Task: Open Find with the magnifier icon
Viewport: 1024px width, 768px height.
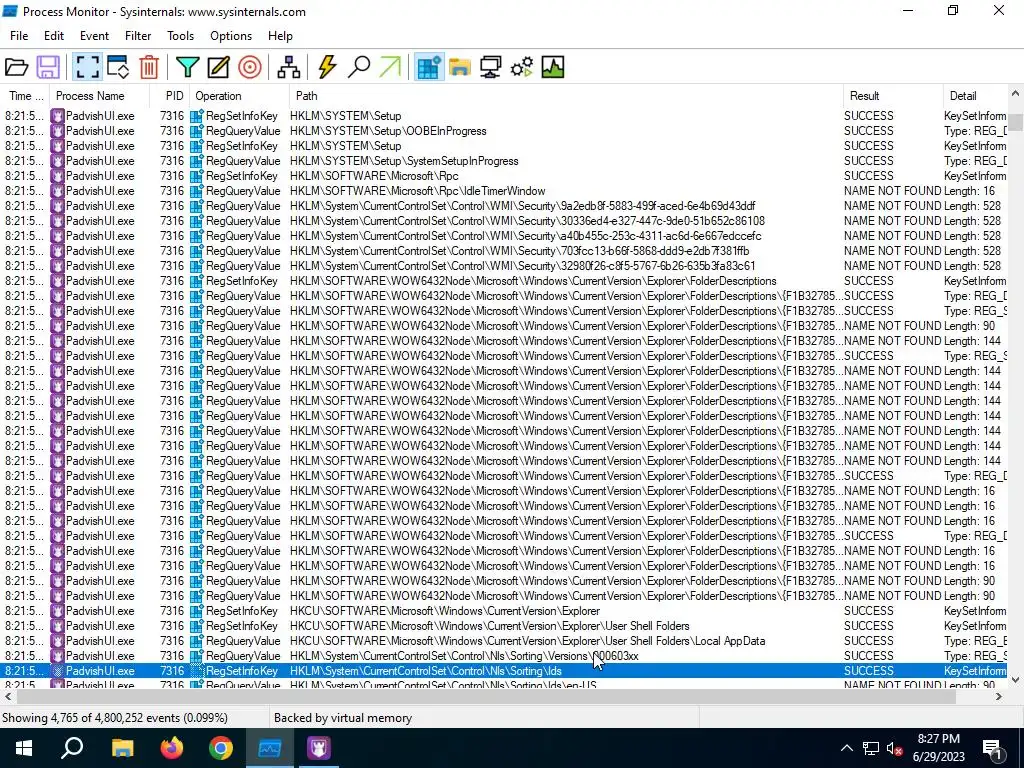Action: point(359,67)
